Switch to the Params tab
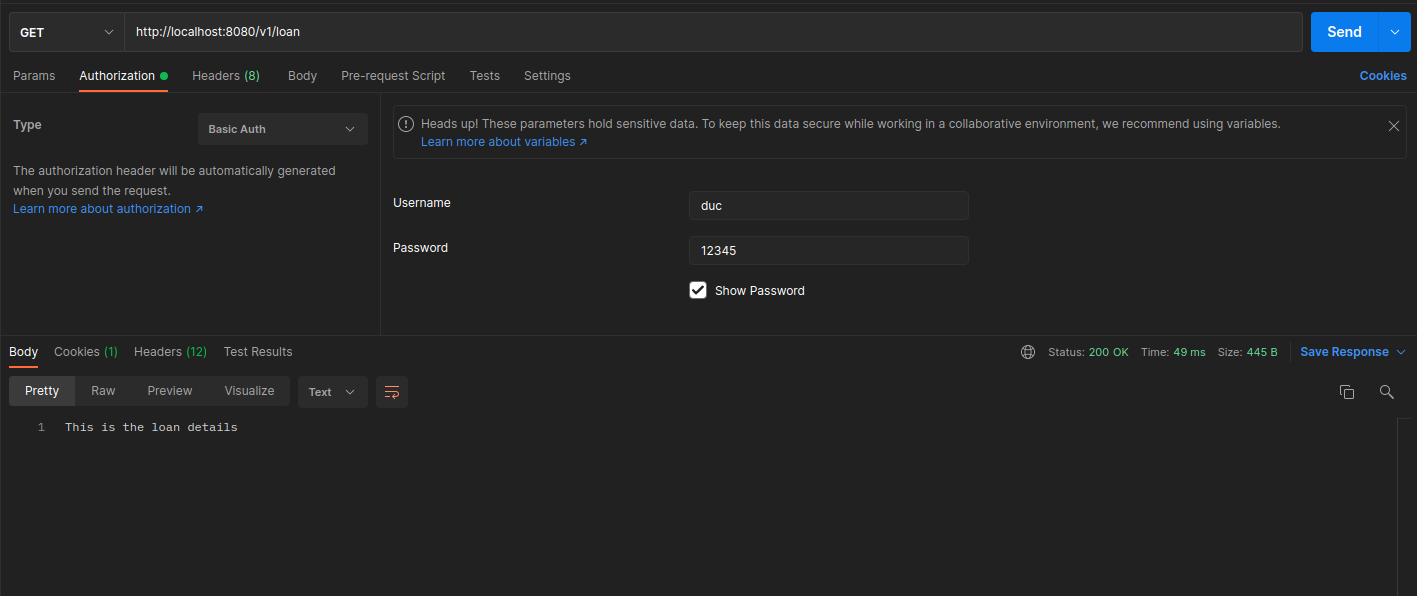 tap(34, 76)
